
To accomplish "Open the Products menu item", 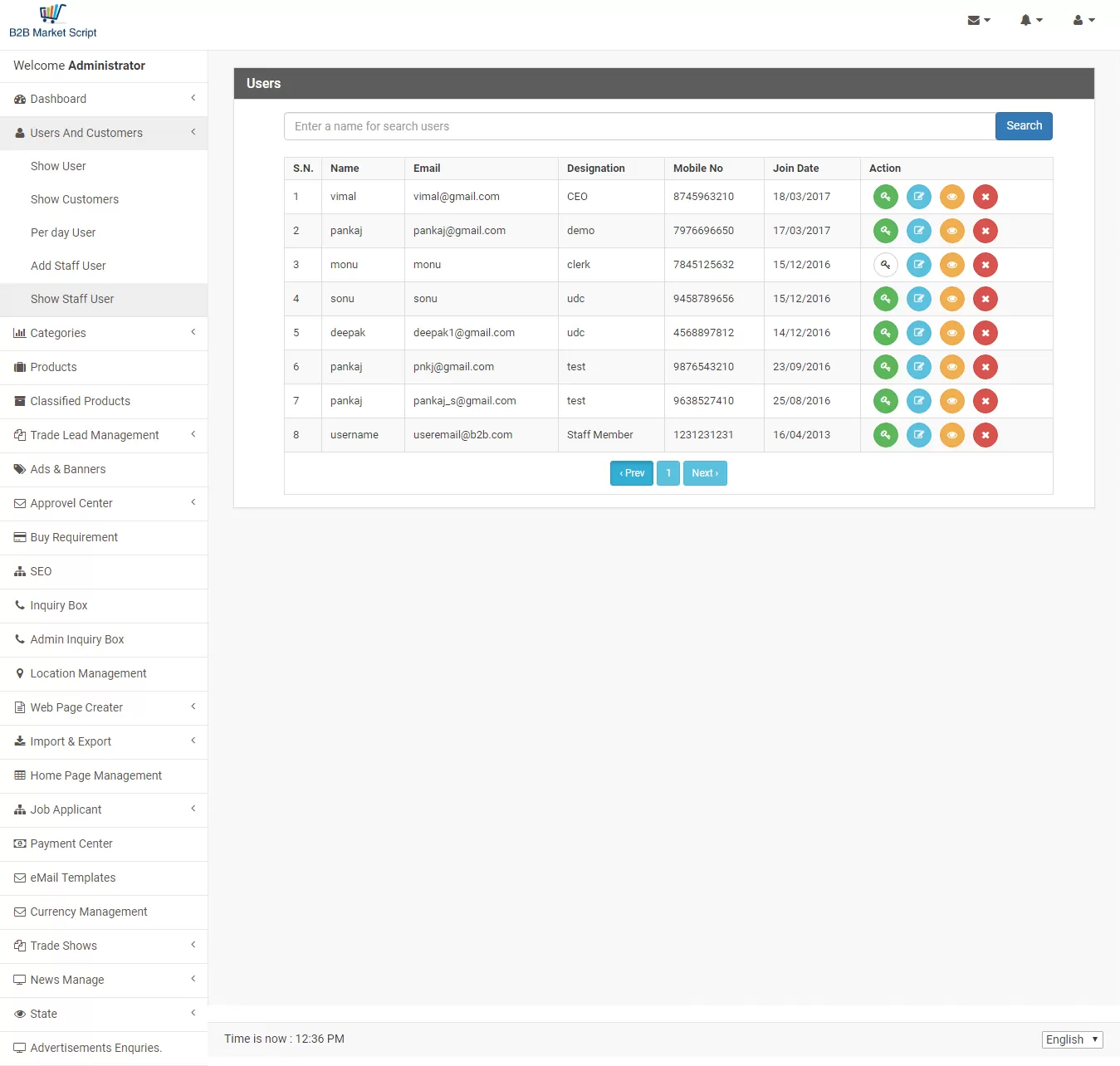I will (x=104, y=367).
